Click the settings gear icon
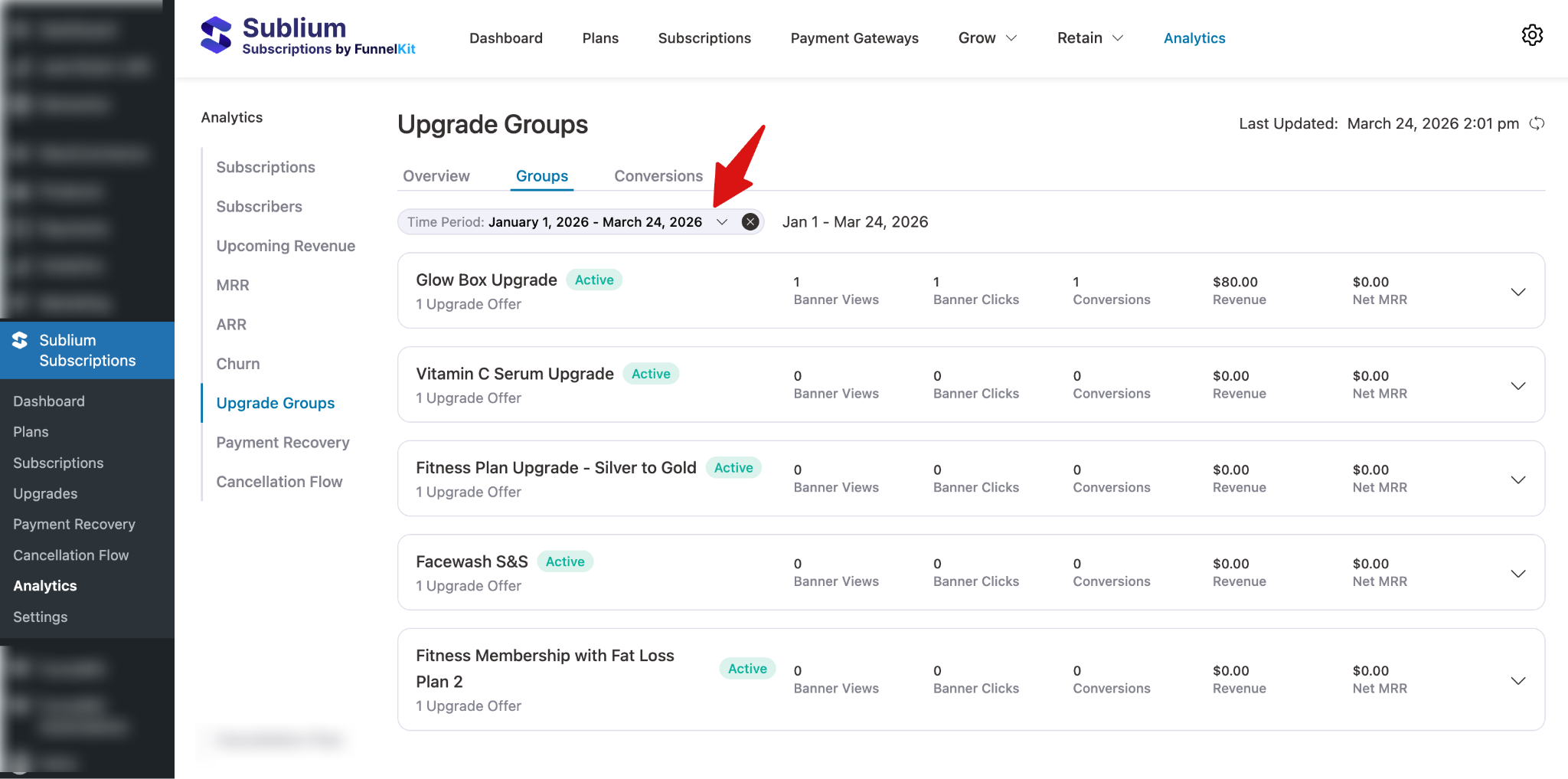This screenshot has width=1568, height=779. [1532, 35]
